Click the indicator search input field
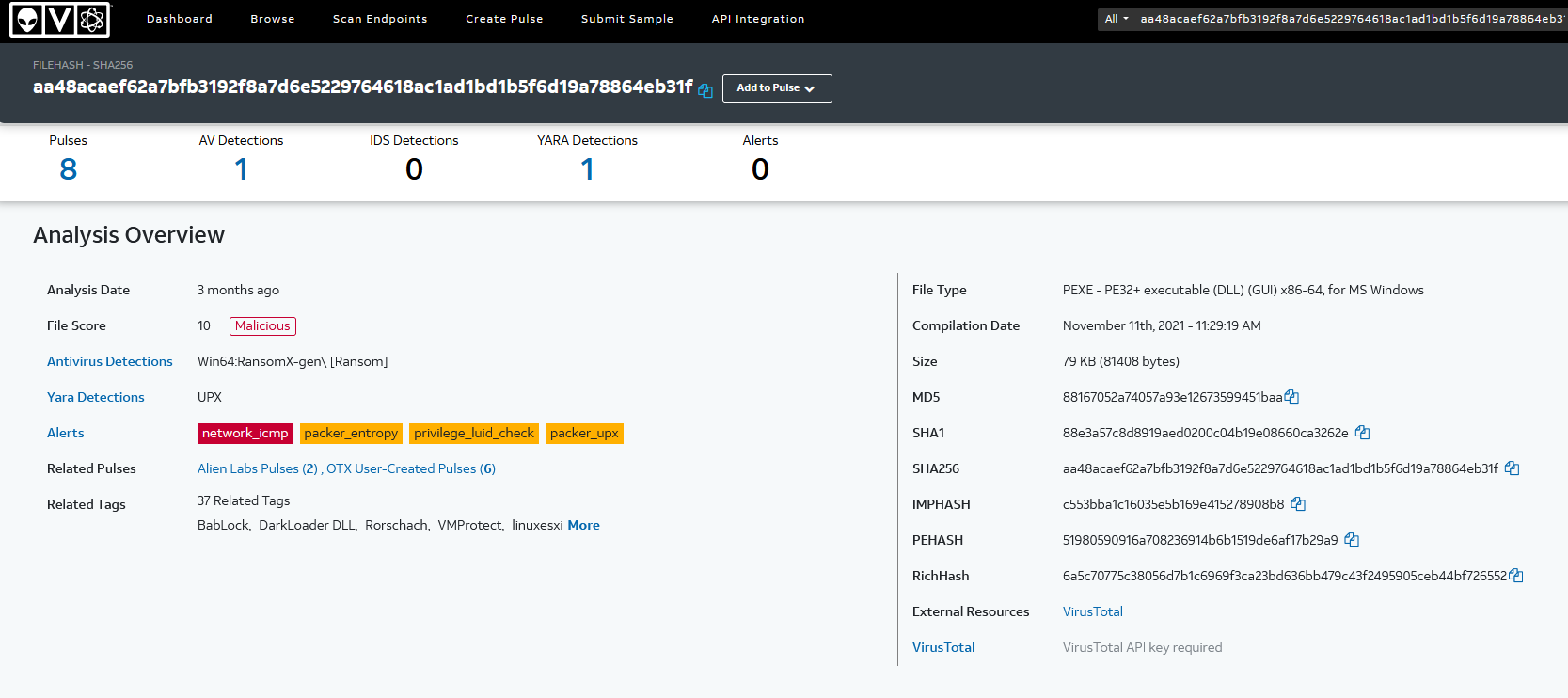The height and width of the screenshot is (698, 1568). pos(1352,19)
